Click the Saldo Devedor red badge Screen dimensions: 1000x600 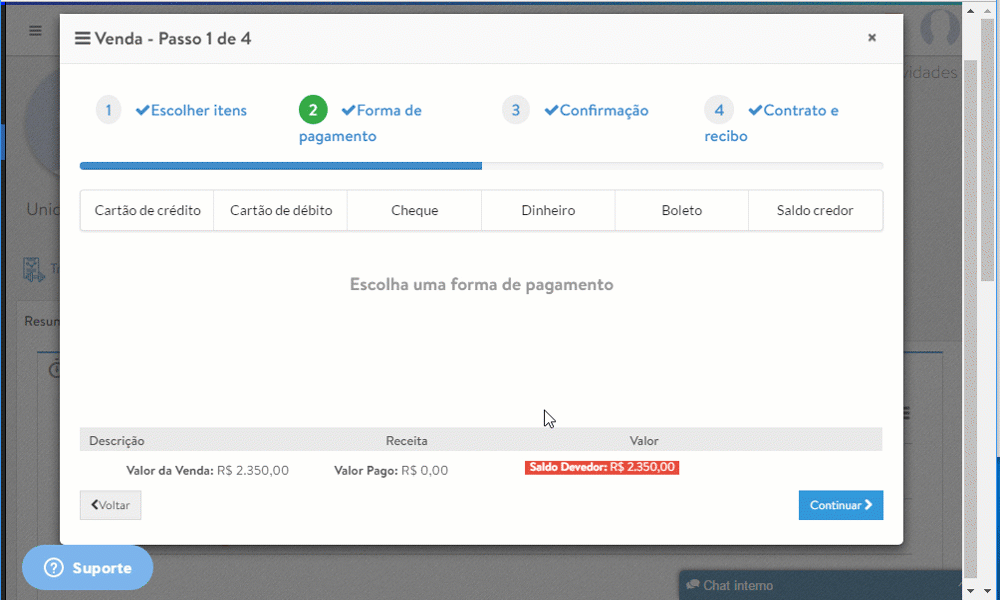coord(601,467)
